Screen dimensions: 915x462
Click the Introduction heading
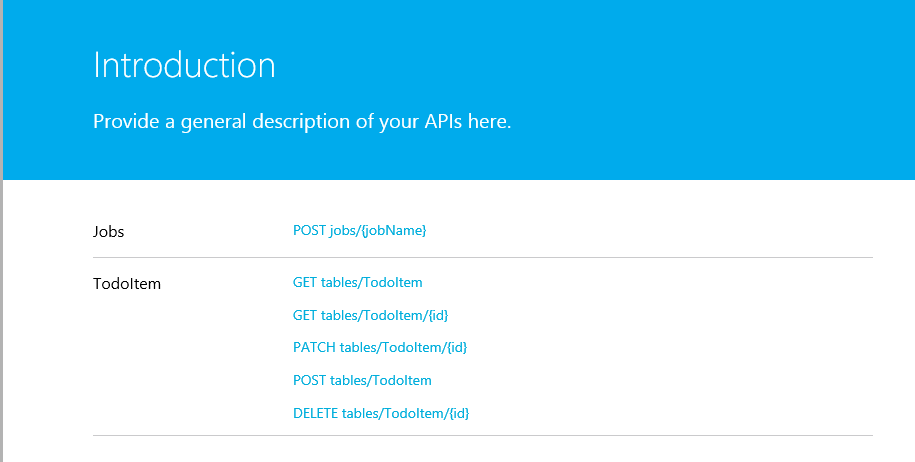point(184,65)
